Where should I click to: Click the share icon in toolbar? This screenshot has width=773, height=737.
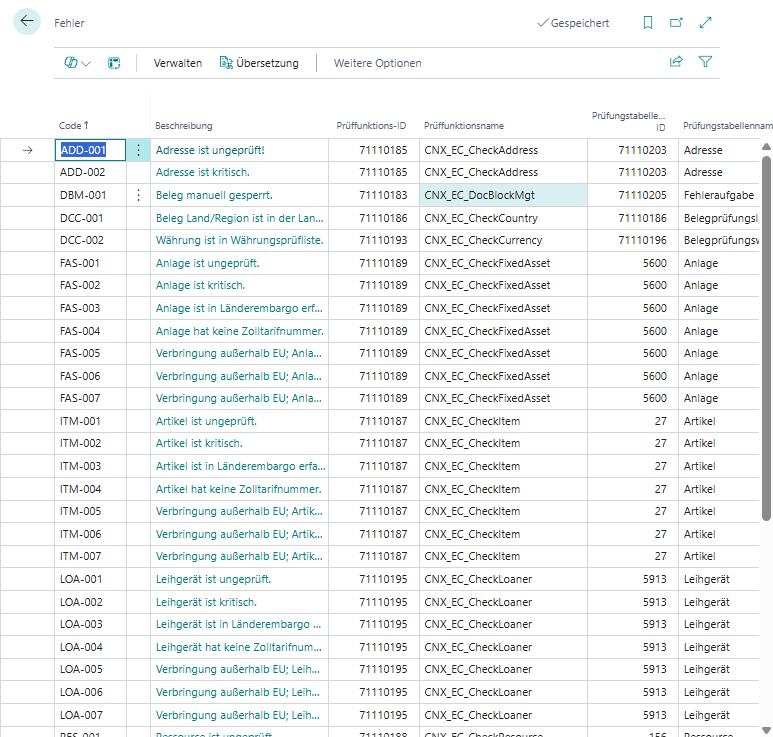[676, 62]
